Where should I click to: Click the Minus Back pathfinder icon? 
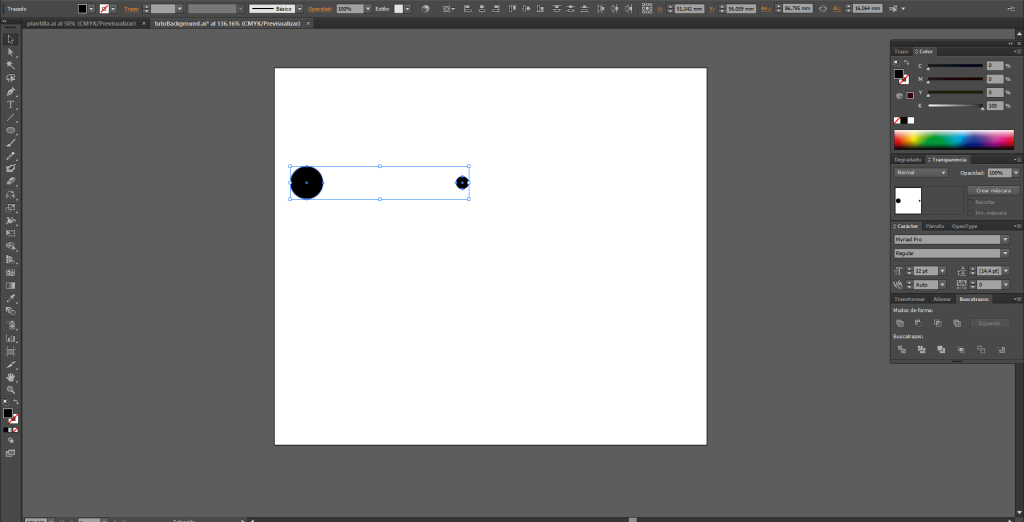point(1001,350)
